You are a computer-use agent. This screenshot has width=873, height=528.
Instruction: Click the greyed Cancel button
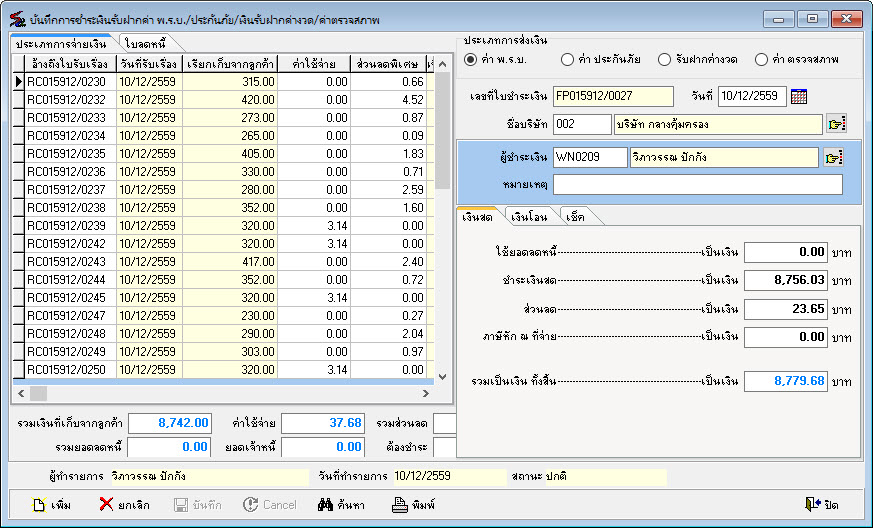270,505
